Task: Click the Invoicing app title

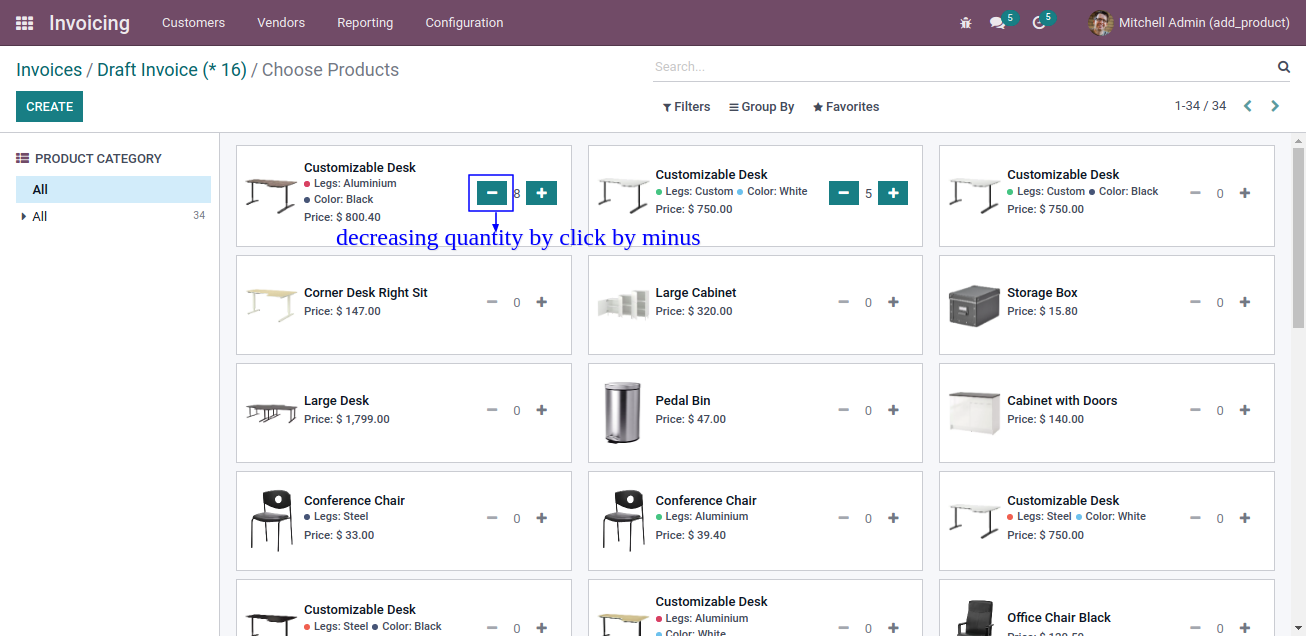Action: [89, 22]
